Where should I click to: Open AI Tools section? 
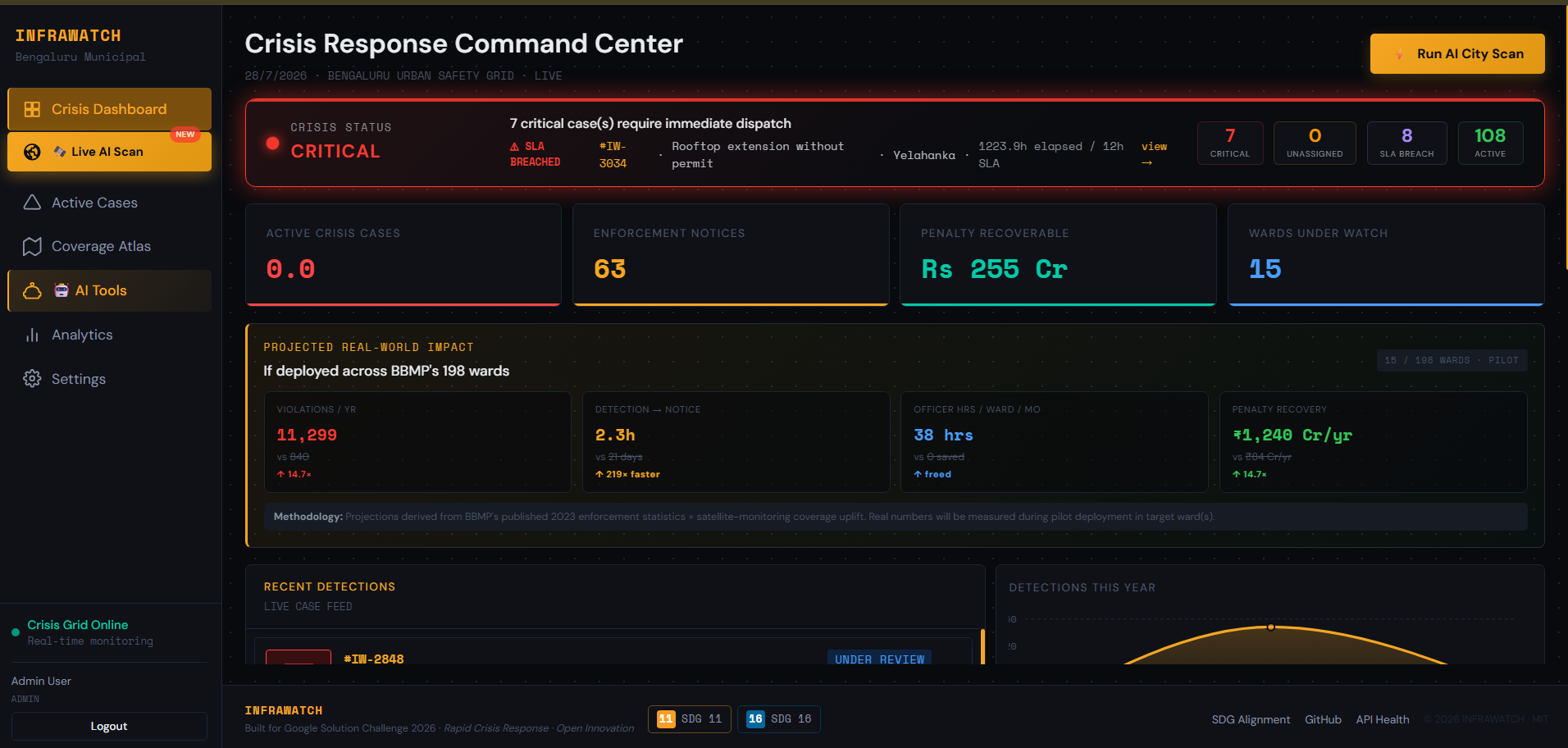click(x=109, y=290)
